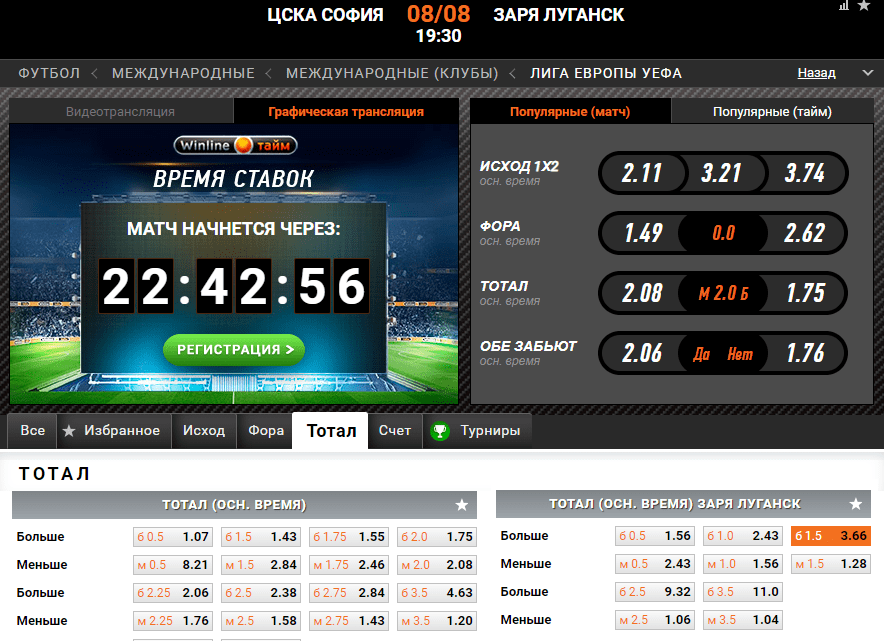The height and width of the screenshot is (641, 884).
Task: Favorite the ТОТАЛ ЗАРЯ ЛУГАНСК market star
Action: pyautogui.click(x=855, y=504)
